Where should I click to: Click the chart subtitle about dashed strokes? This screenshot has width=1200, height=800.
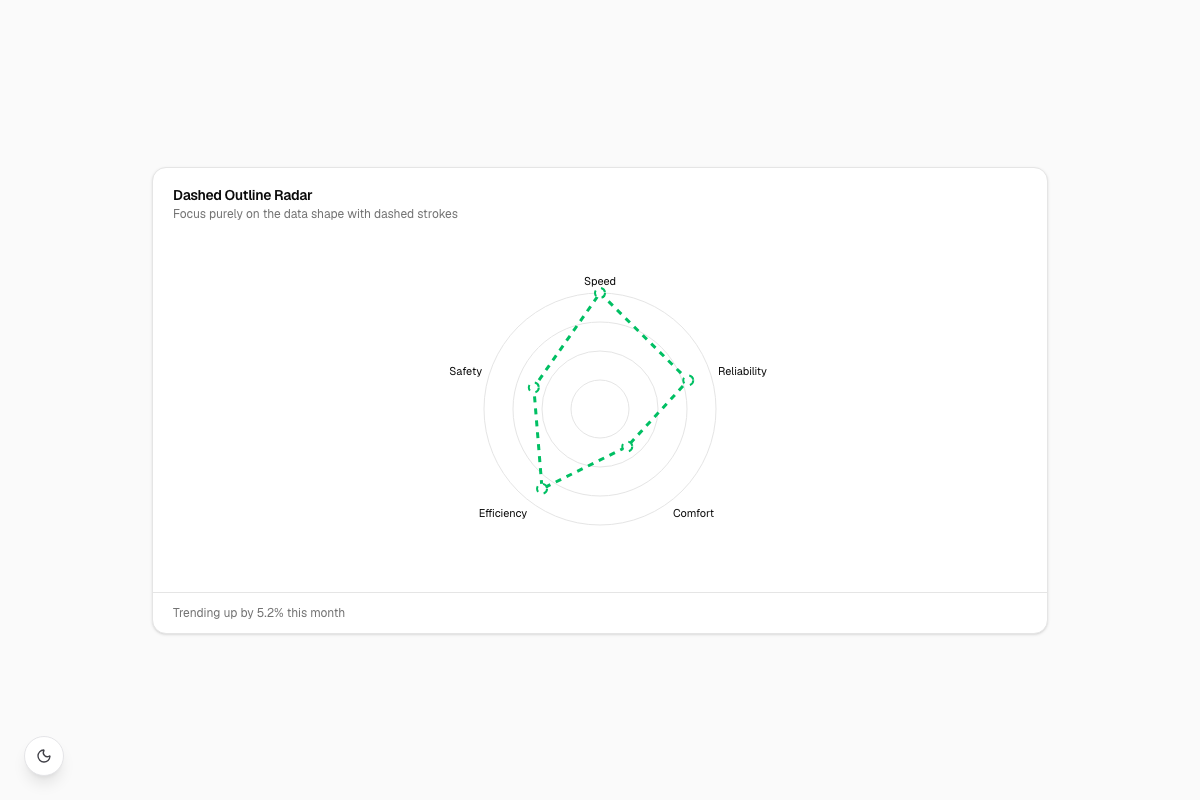point(315,214)
